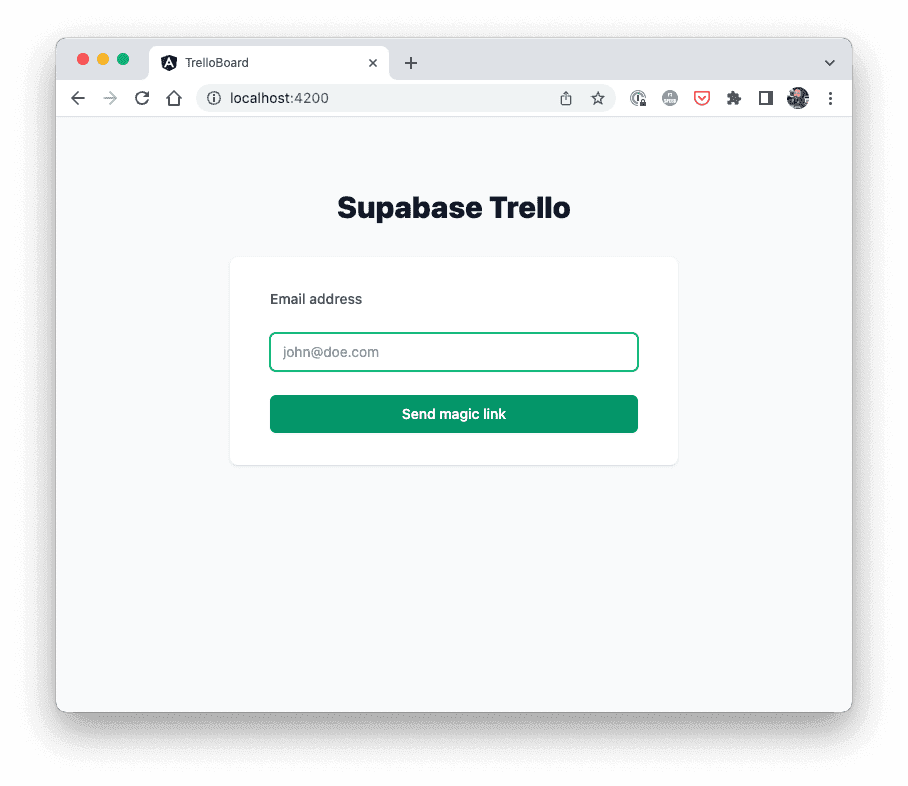Image resolution: width=908 pixels, height=786 pixels.
Task: Maximize using the green traffic light button
Action: coord(122,59)
